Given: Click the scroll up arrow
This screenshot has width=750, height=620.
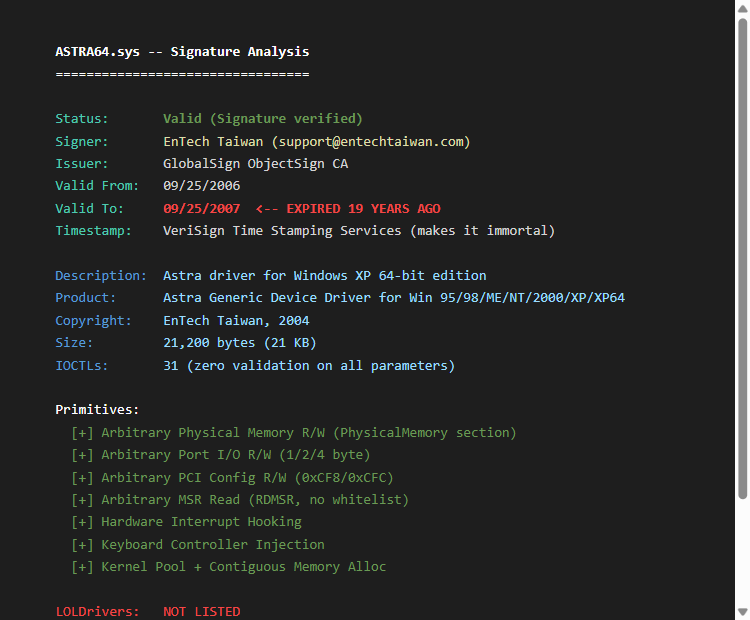Looking at the screenshot, I should [742, 8].
